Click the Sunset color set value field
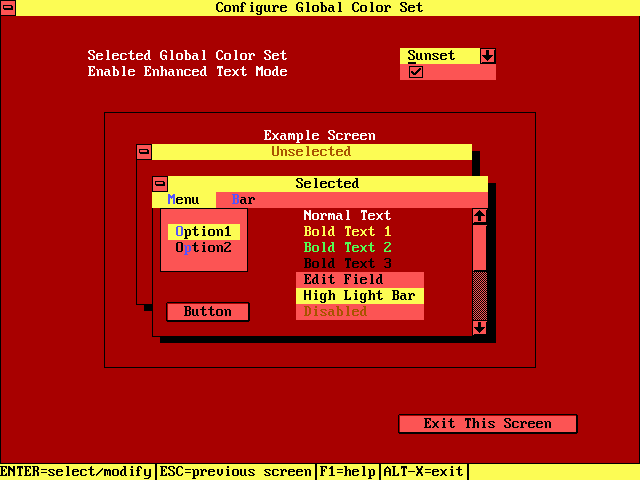Image resolution: width=640 pixels, height=480 pixels. (439, 56)
